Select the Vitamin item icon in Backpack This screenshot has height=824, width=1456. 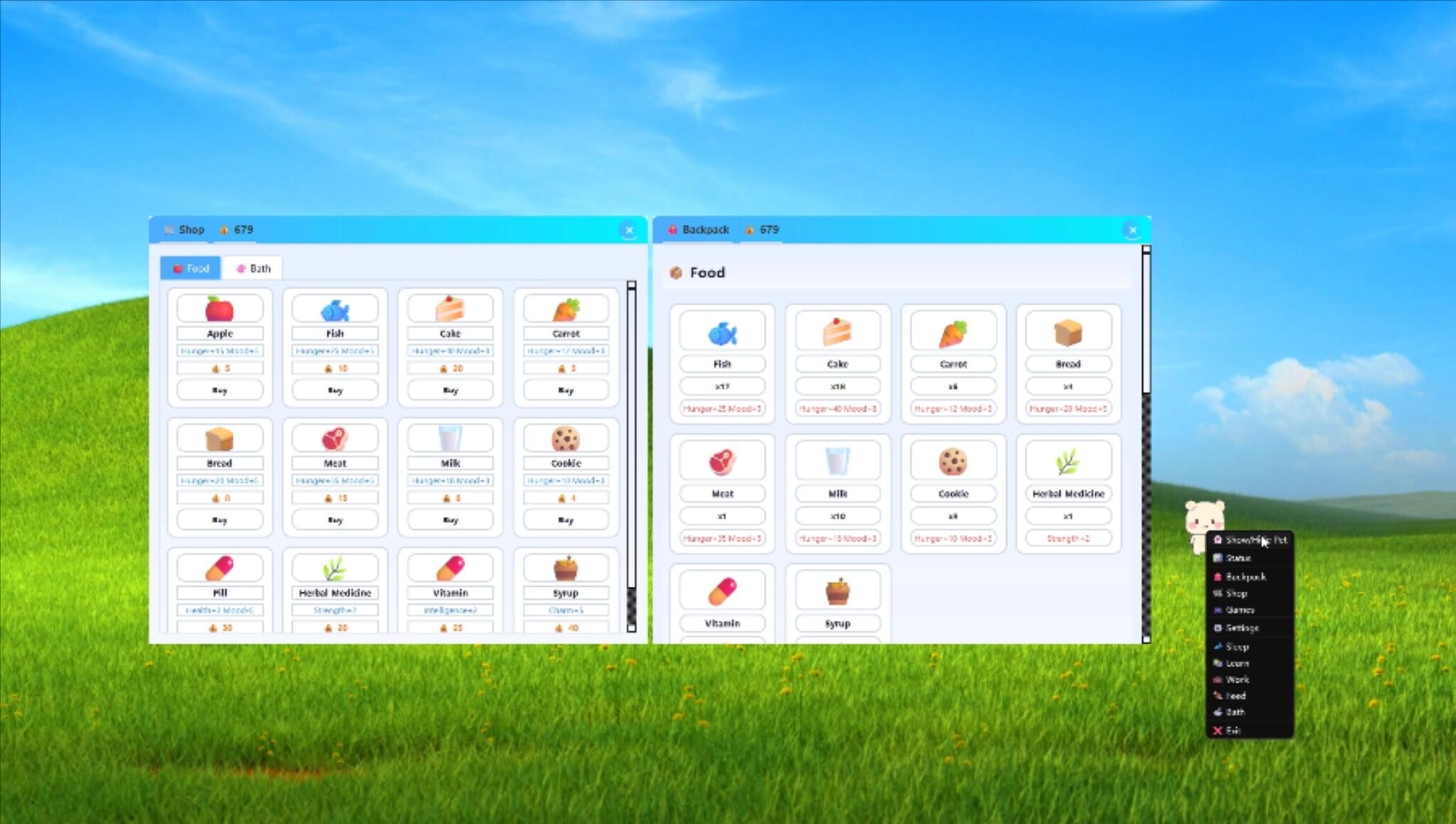pos(722,592)
